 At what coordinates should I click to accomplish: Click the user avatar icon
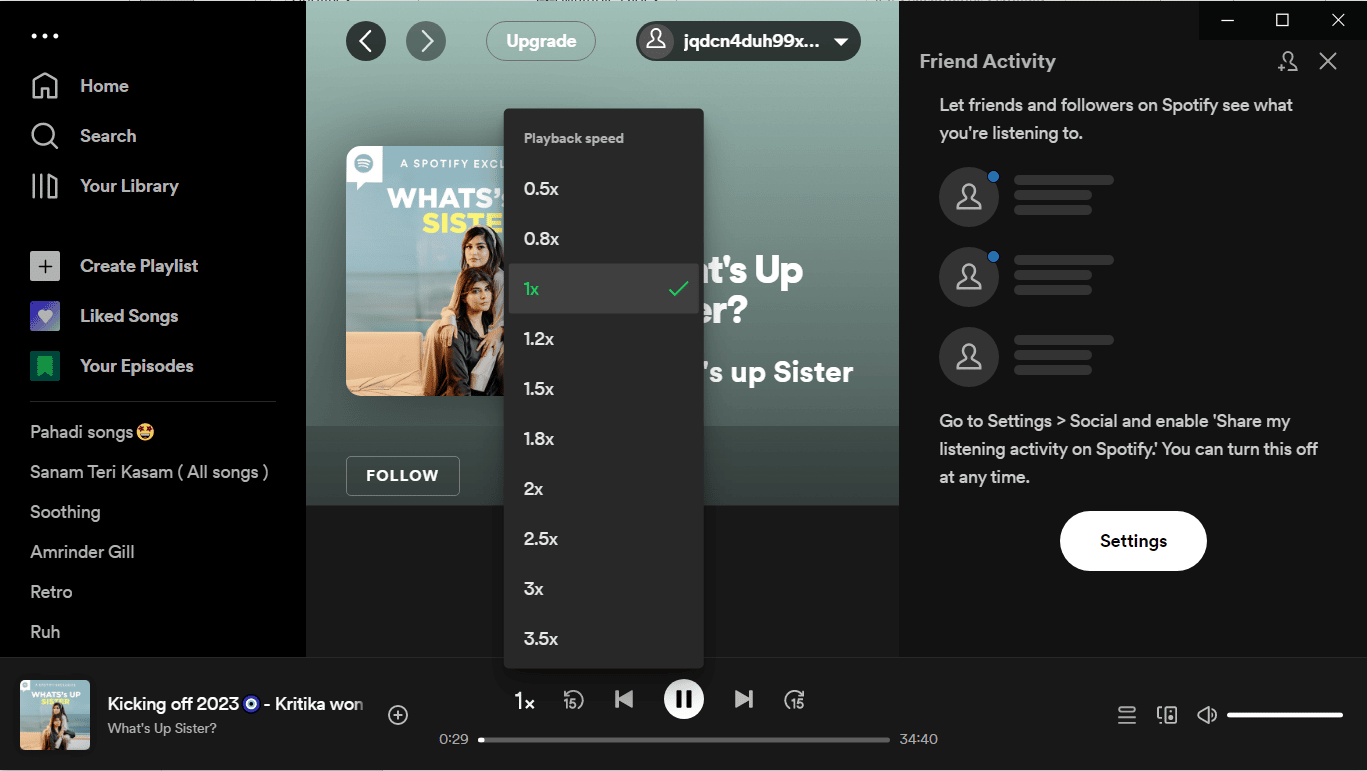point(656,41)
